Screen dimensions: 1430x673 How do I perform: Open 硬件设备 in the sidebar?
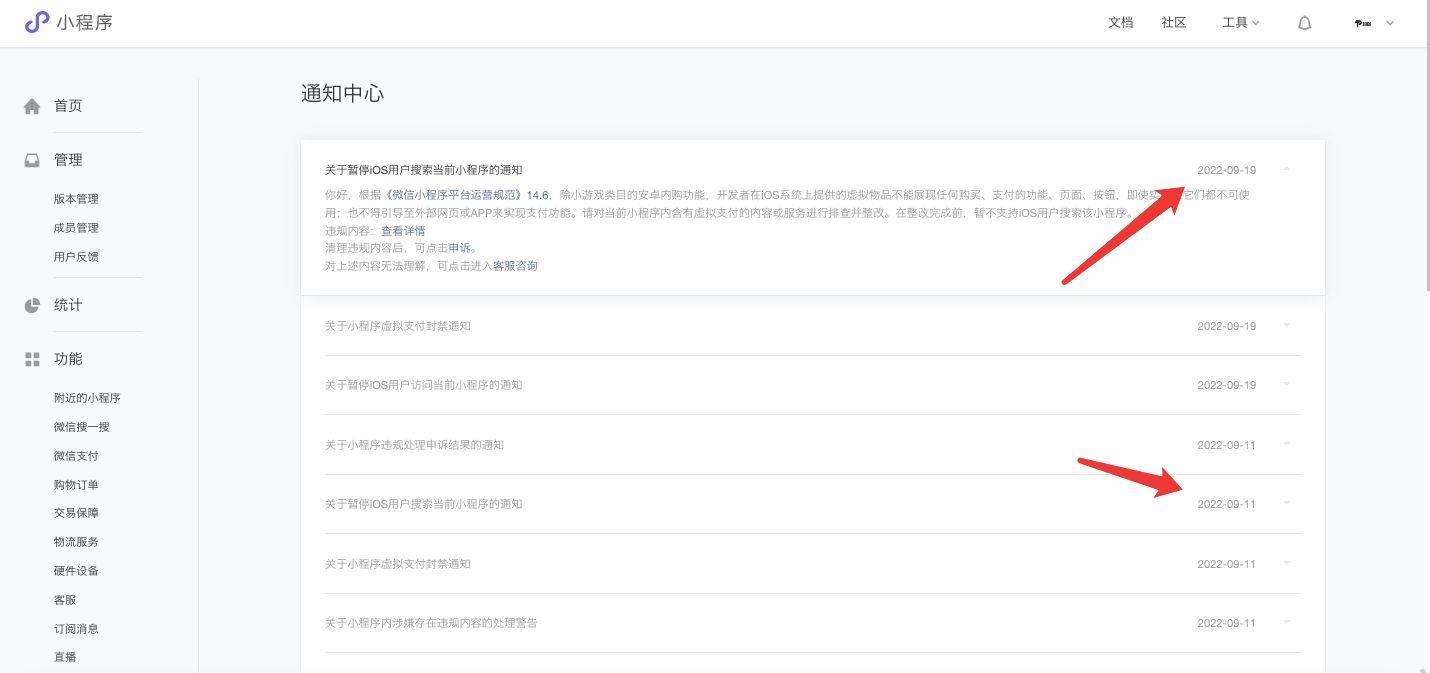click(x=76, y=571)
